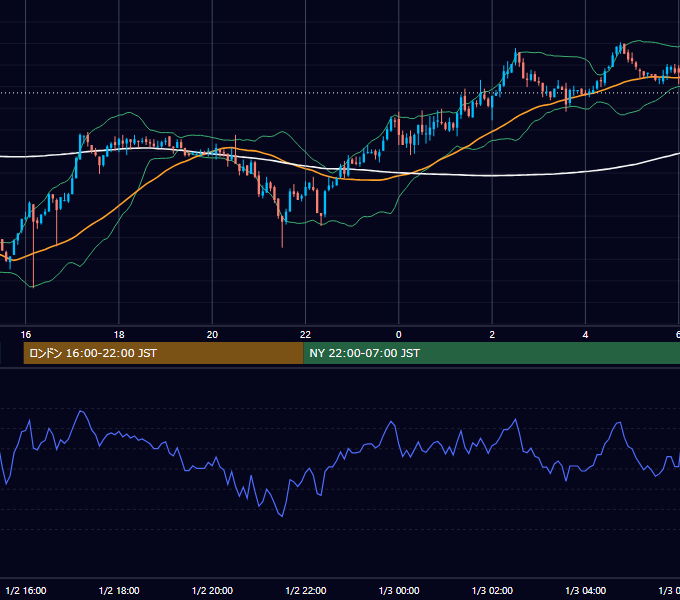The image size is (680, 600).
Task: Select the ロンドン 16:00-22:00 JST session bar
Action: (163, 353)
